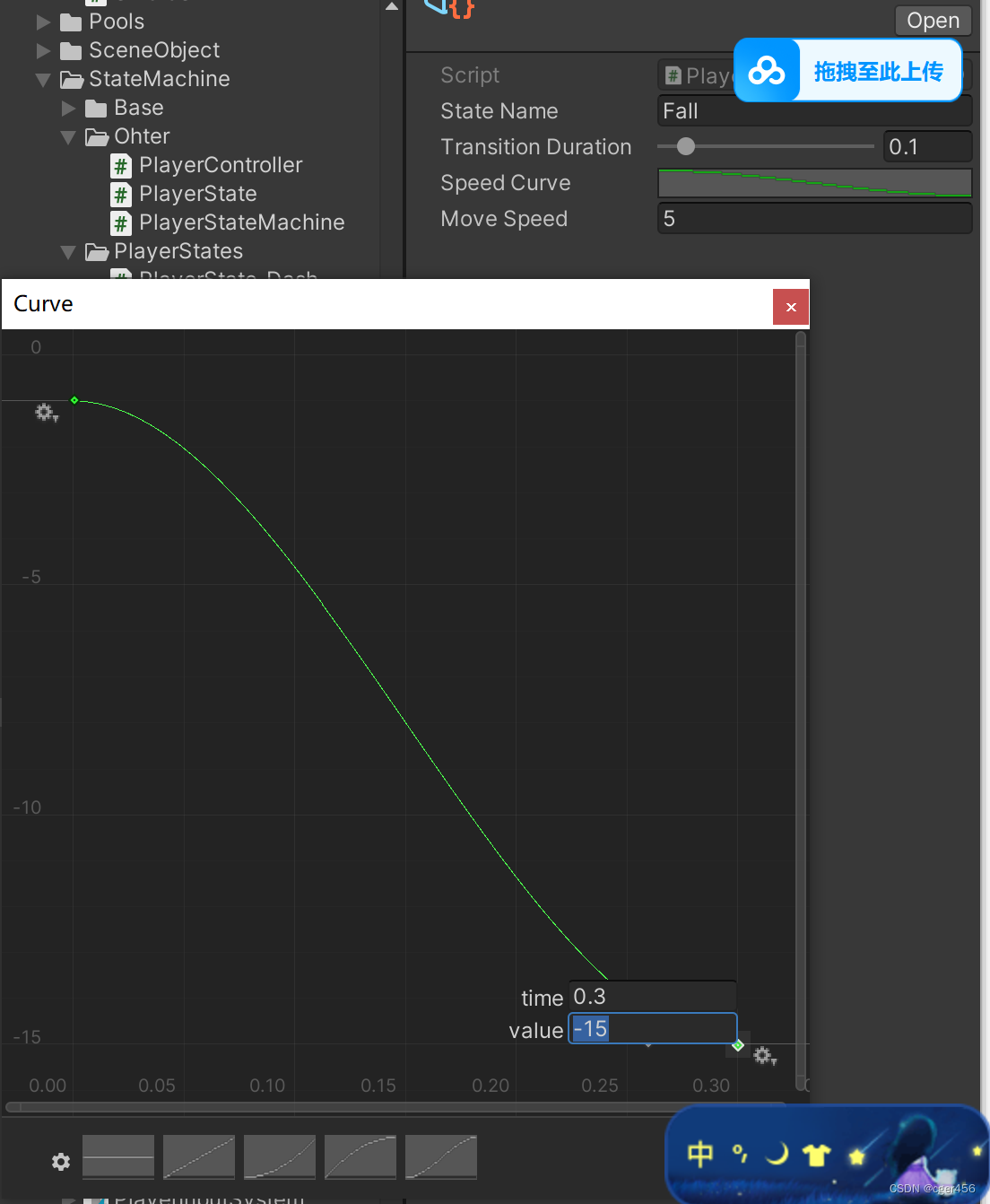Collapse the PlayerStates folder
The image size is (990, 1204).
68,252
